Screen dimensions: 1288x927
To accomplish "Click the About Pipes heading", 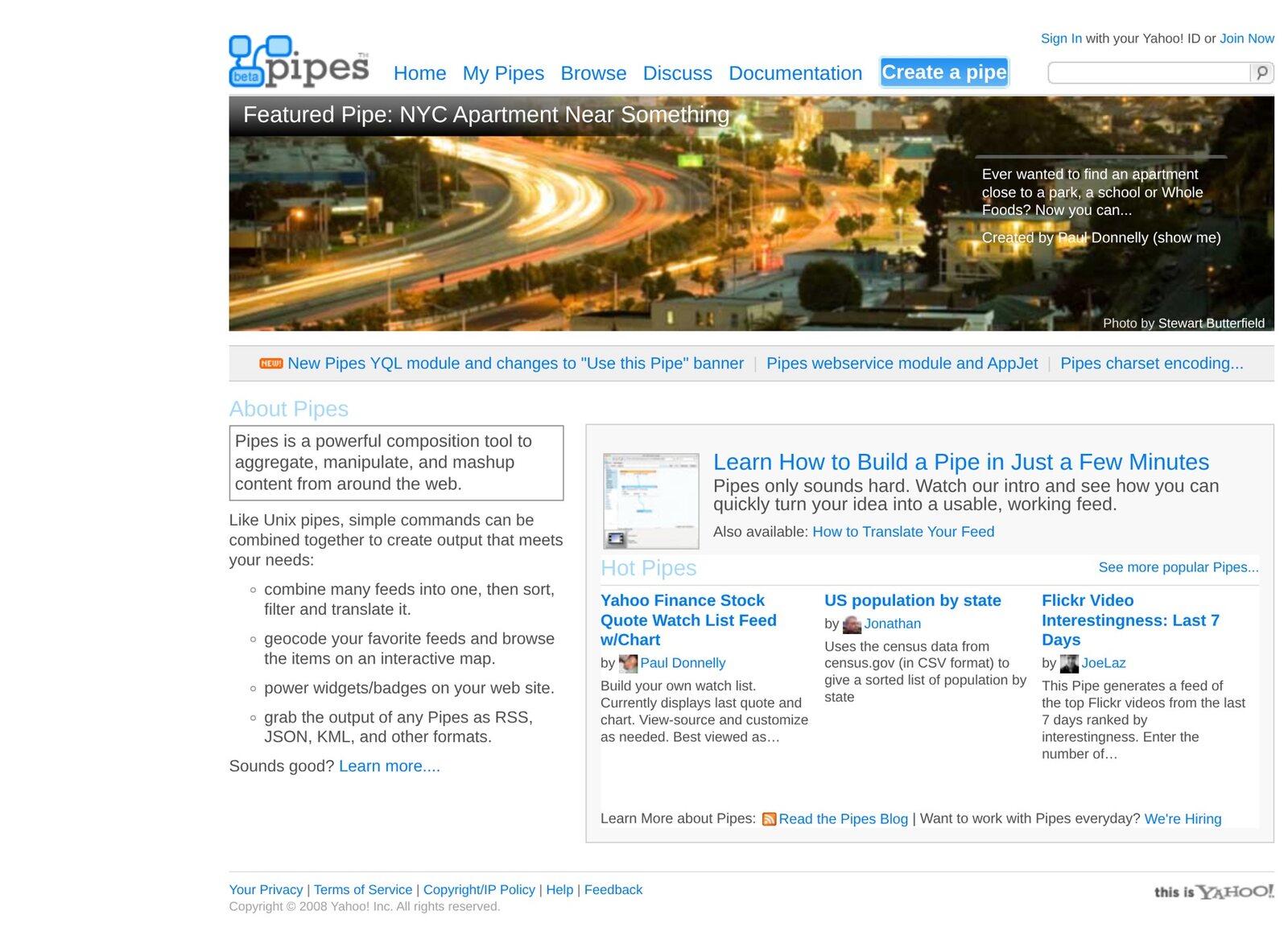I will tap(289, 409).
